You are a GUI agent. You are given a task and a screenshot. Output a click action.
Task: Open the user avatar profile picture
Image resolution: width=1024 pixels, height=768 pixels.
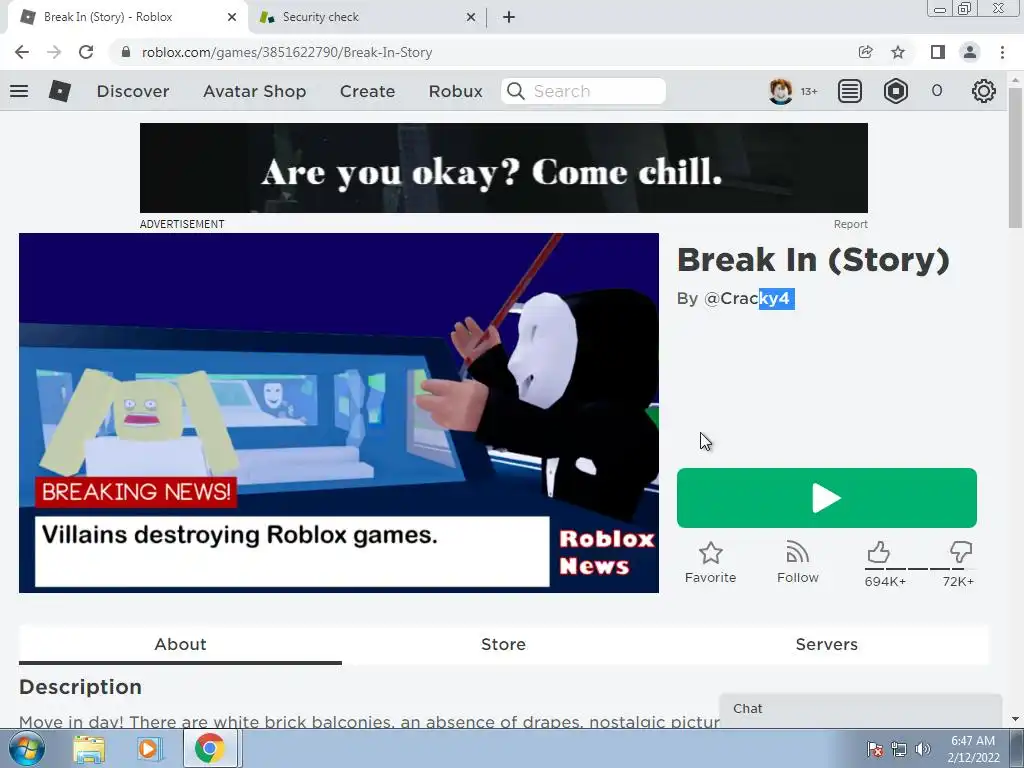780,91
